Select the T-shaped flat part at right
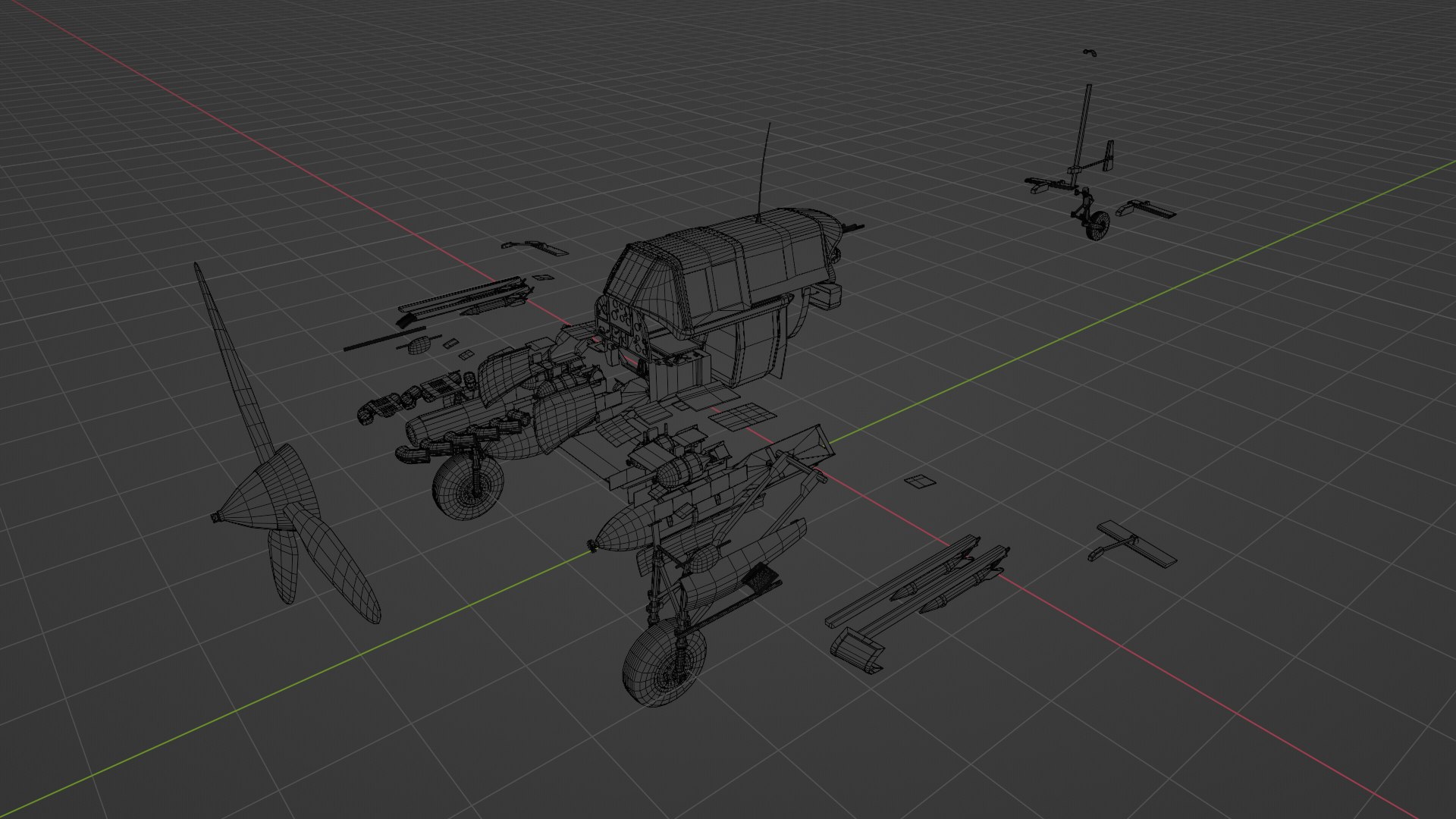1456x819 pixels. click(x=1134, y=543)
